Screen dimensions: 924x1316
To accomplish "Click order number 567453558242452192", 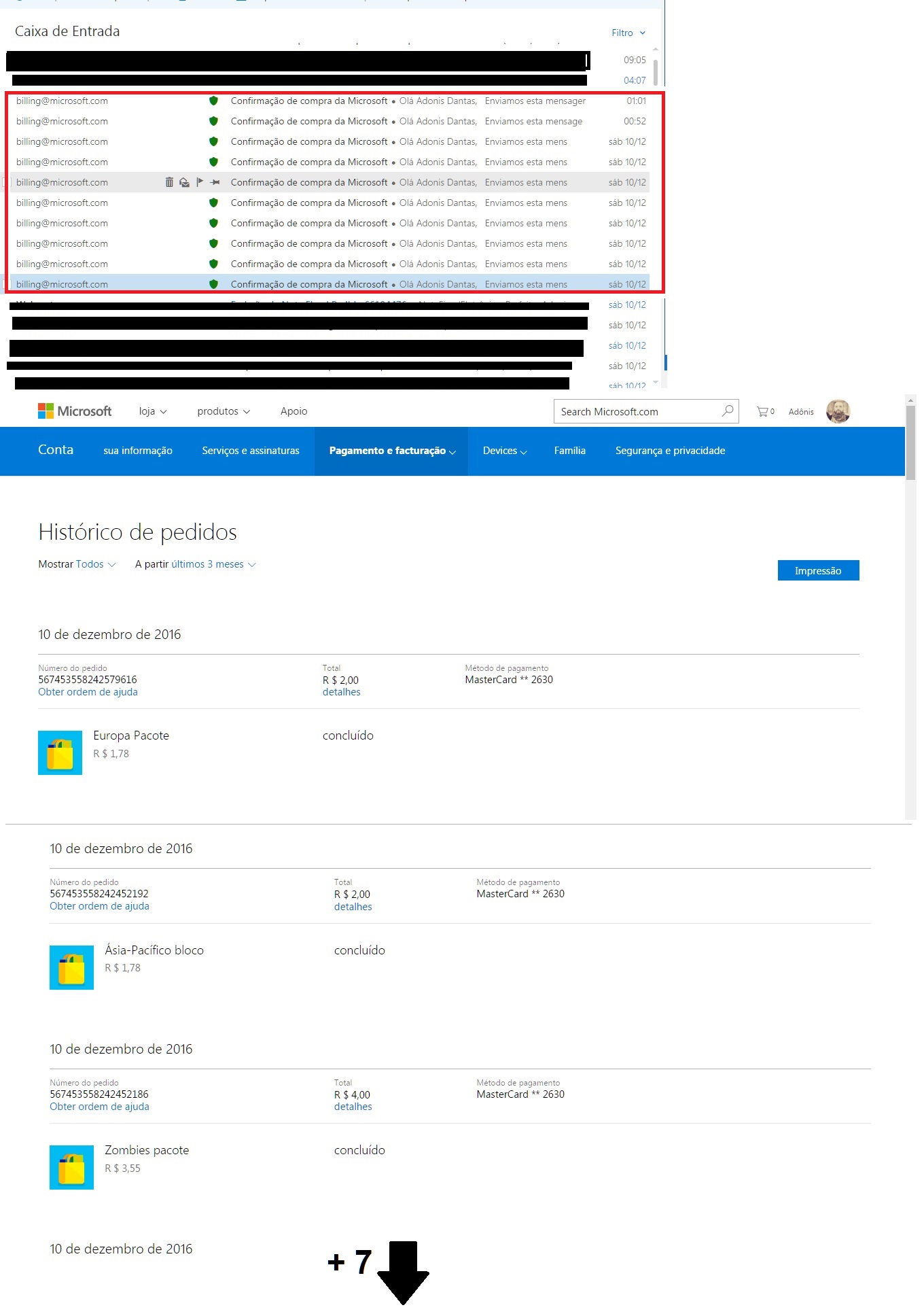I will (99, 894).
